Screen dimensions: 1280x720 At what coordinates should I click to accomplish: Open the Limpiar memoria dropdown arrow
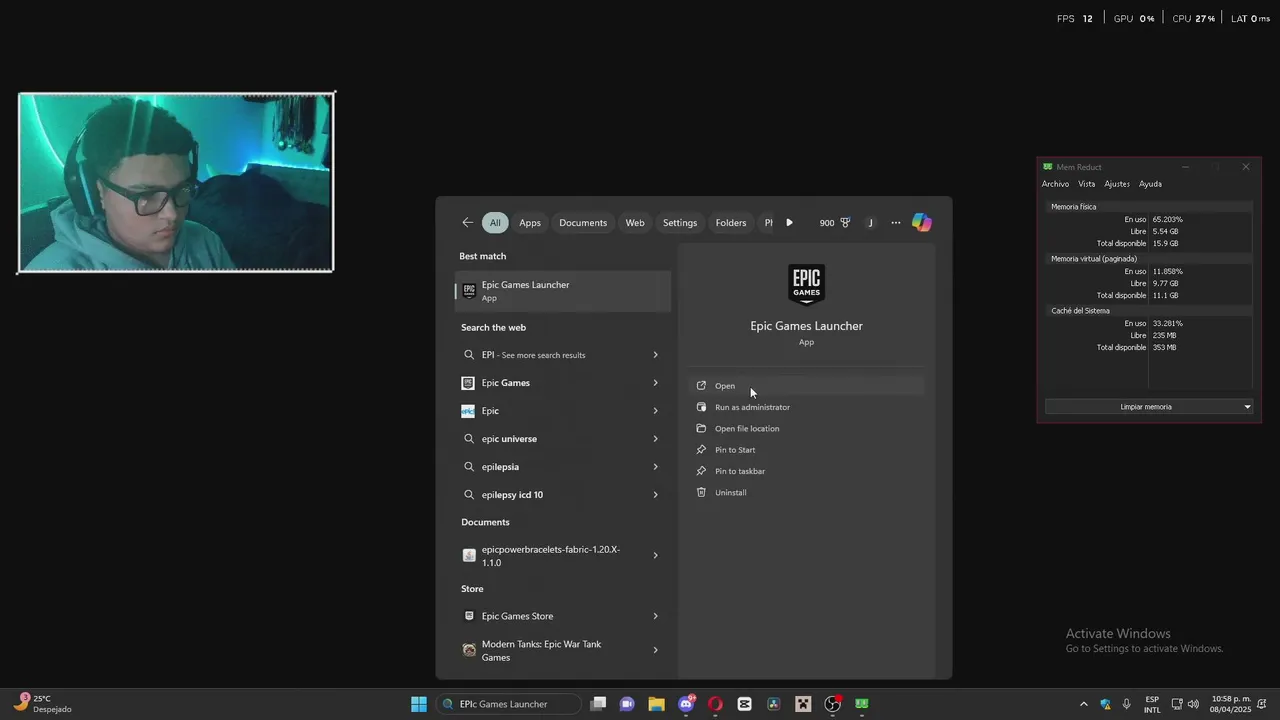point(1247,407)
